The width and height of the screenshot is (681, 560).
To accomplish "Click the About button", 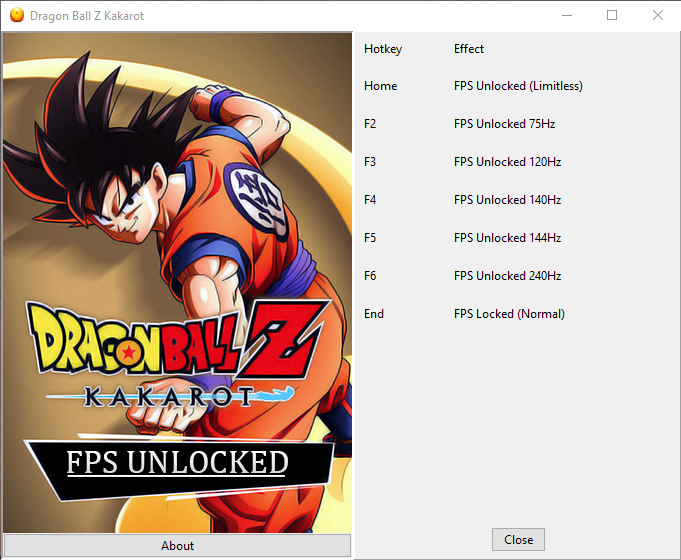I will [x=177, y=545].
